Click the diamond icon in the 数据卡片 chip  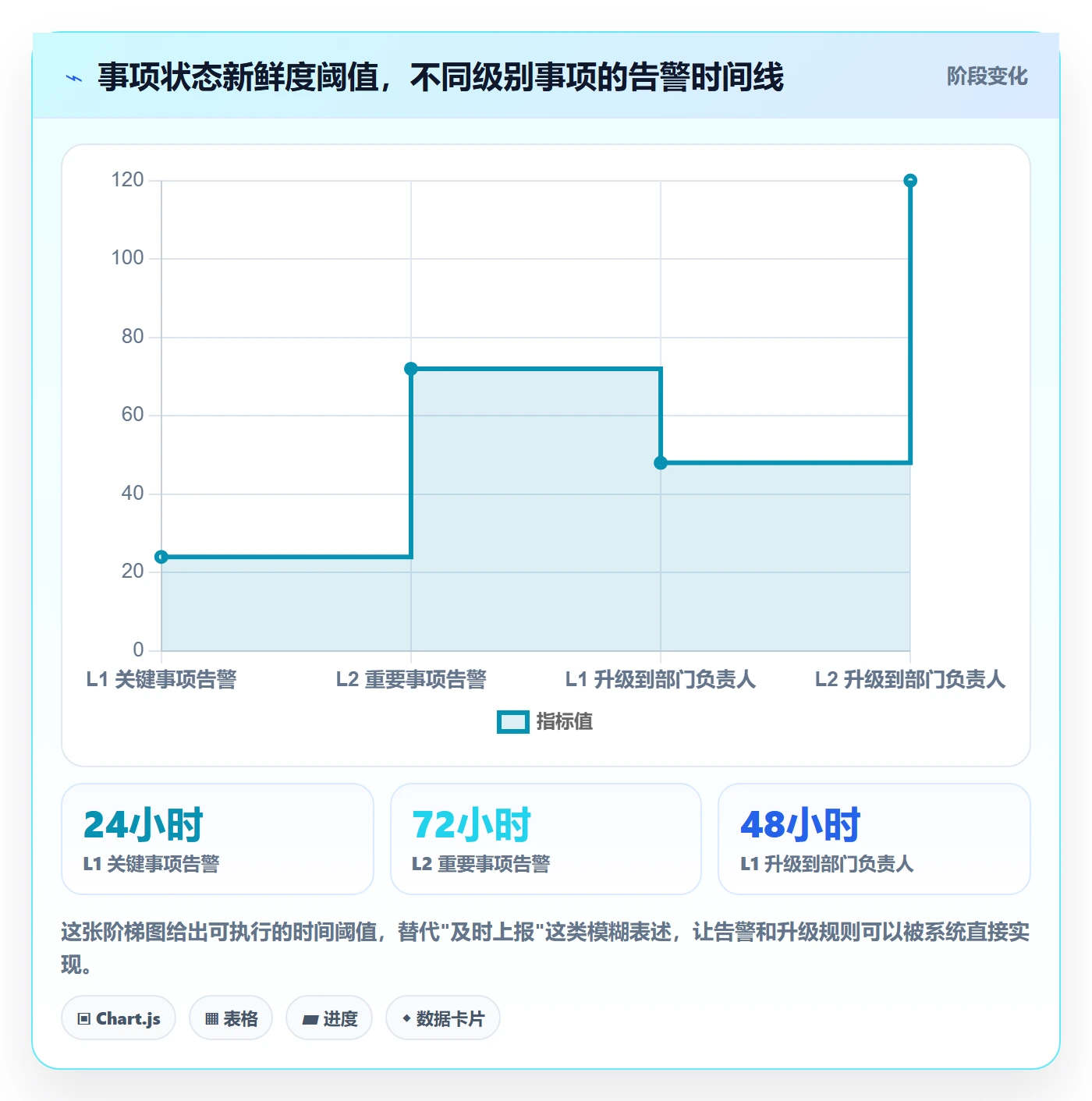[406, 1019]
